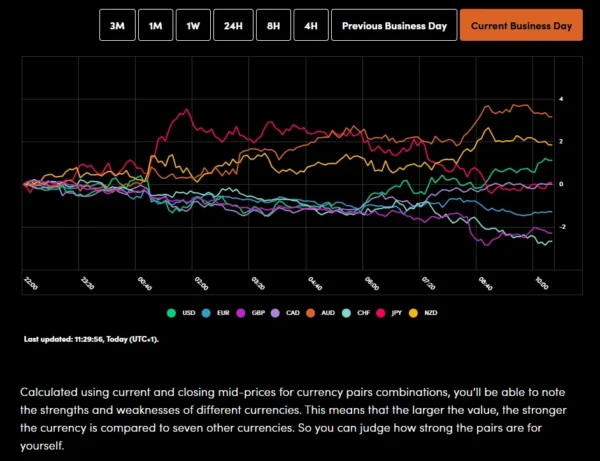Select the 24H time range
The width and height of the screenshot is (600, 461).
pos(232,26)
